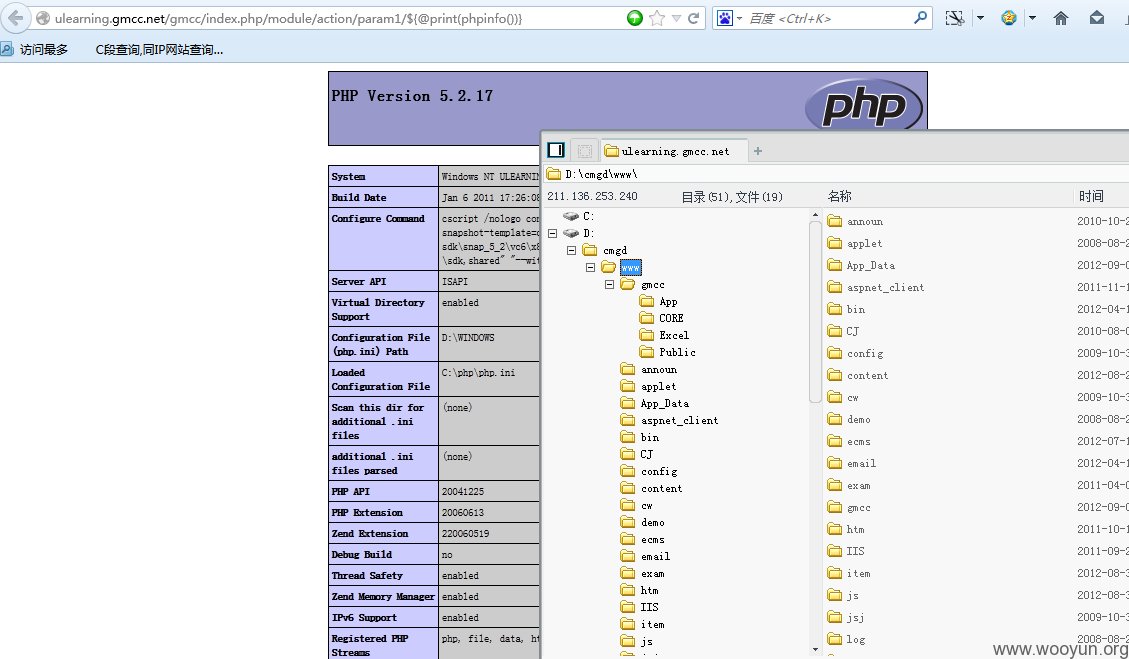This screenshot has width=1129, height=659.
Task: Open the 访问最多 bookmarks folder
Action: tap(35, 49)
